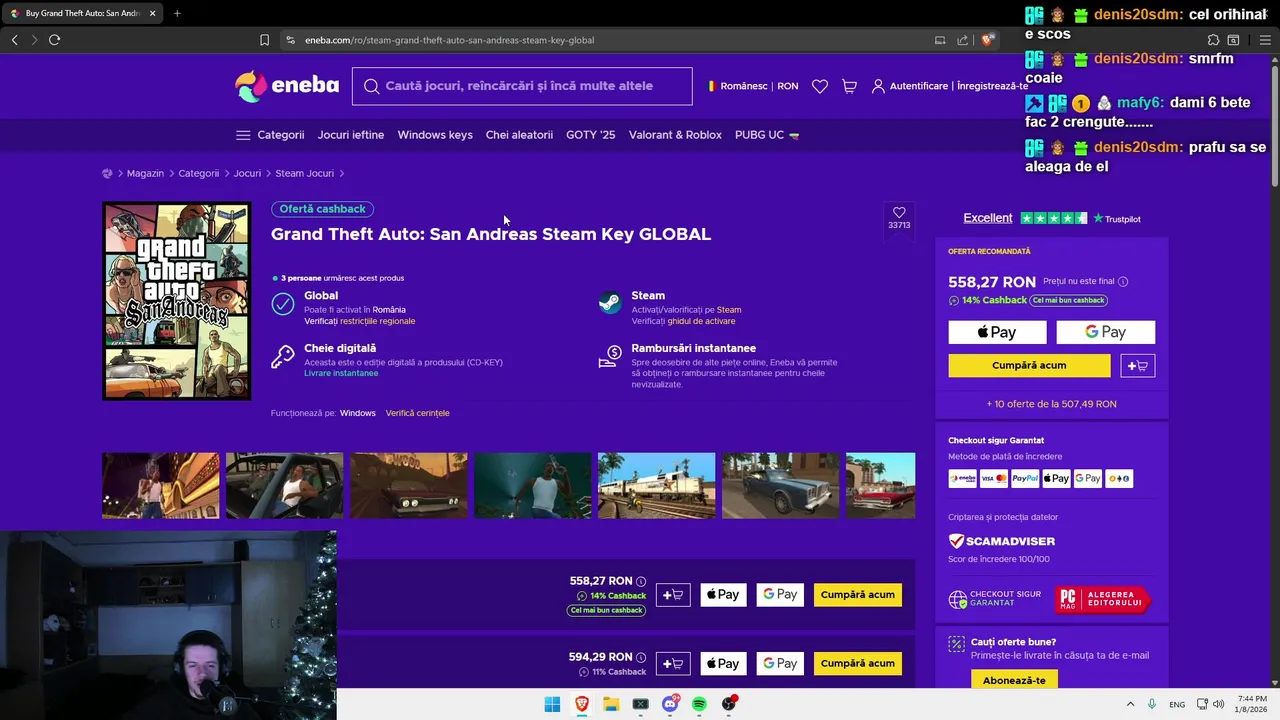
Task: Add the 594,29 RON listing to cart
Action: [x=673, y=663]
